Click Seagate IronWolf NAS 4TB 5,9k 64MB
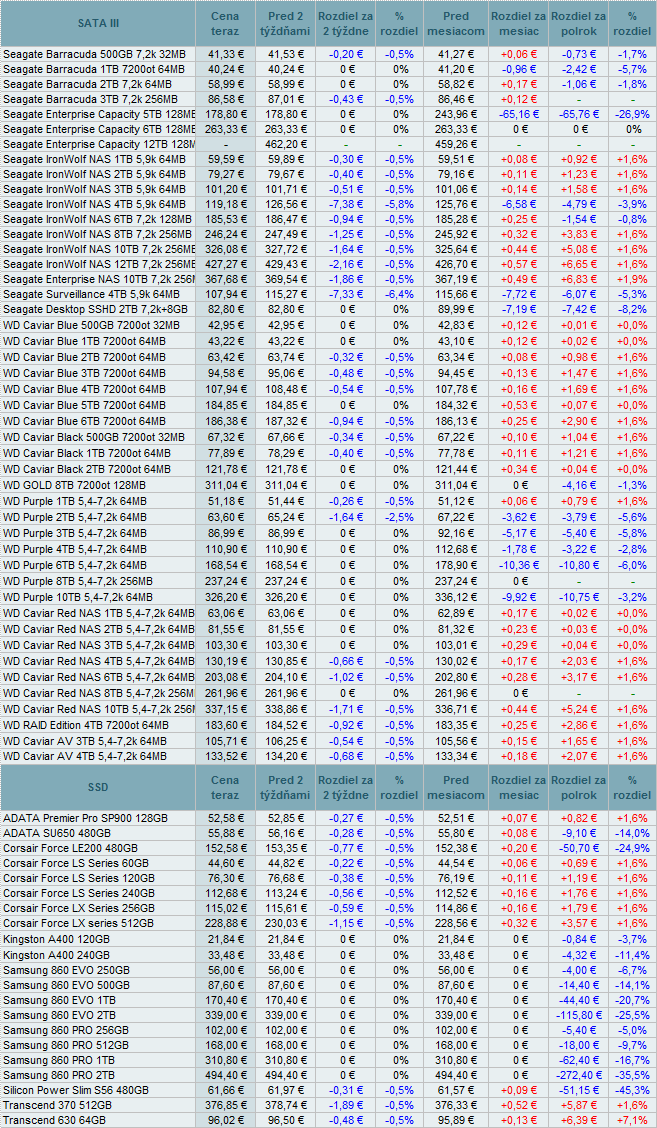Viewport: 657px width, 1128px height. click(94, 204)
